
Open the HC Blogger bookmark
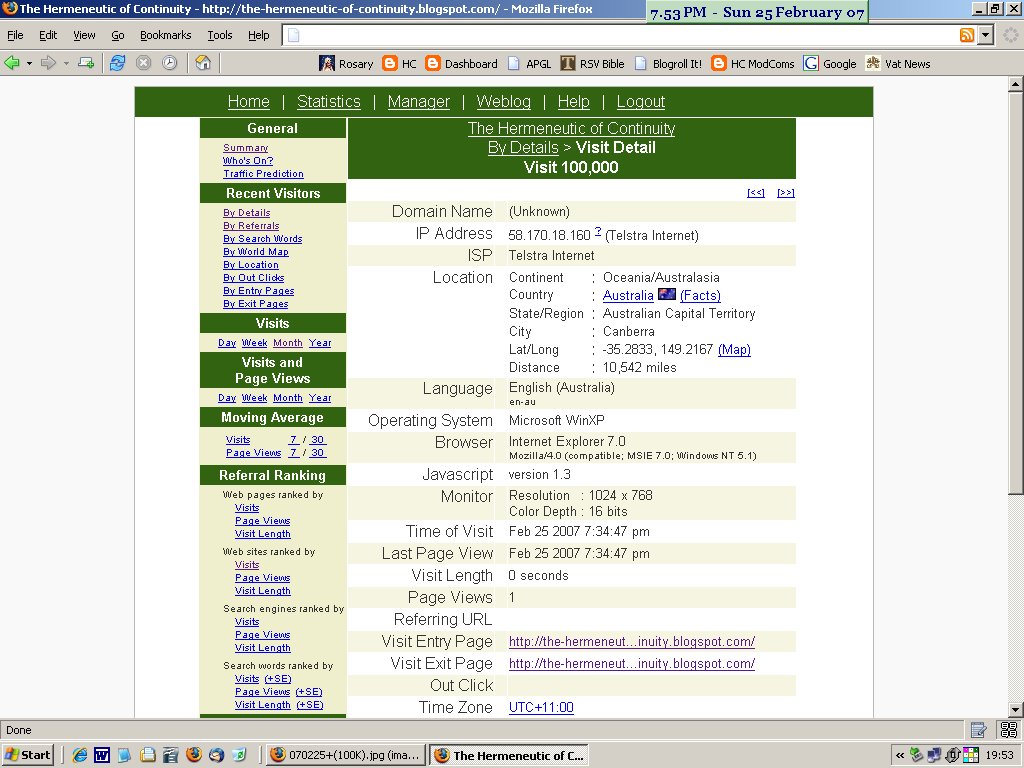[400, 63]
